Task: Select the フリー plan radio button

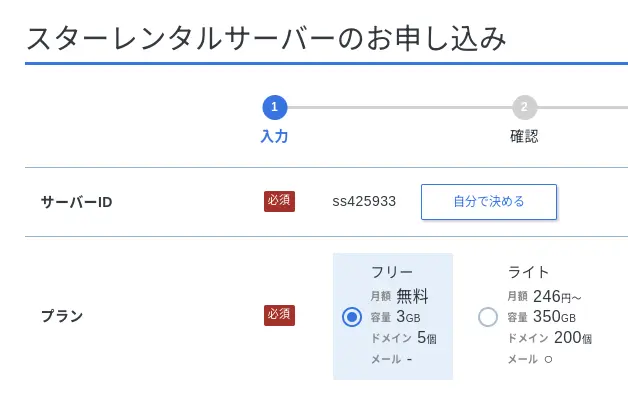Action: coord(352,317)
